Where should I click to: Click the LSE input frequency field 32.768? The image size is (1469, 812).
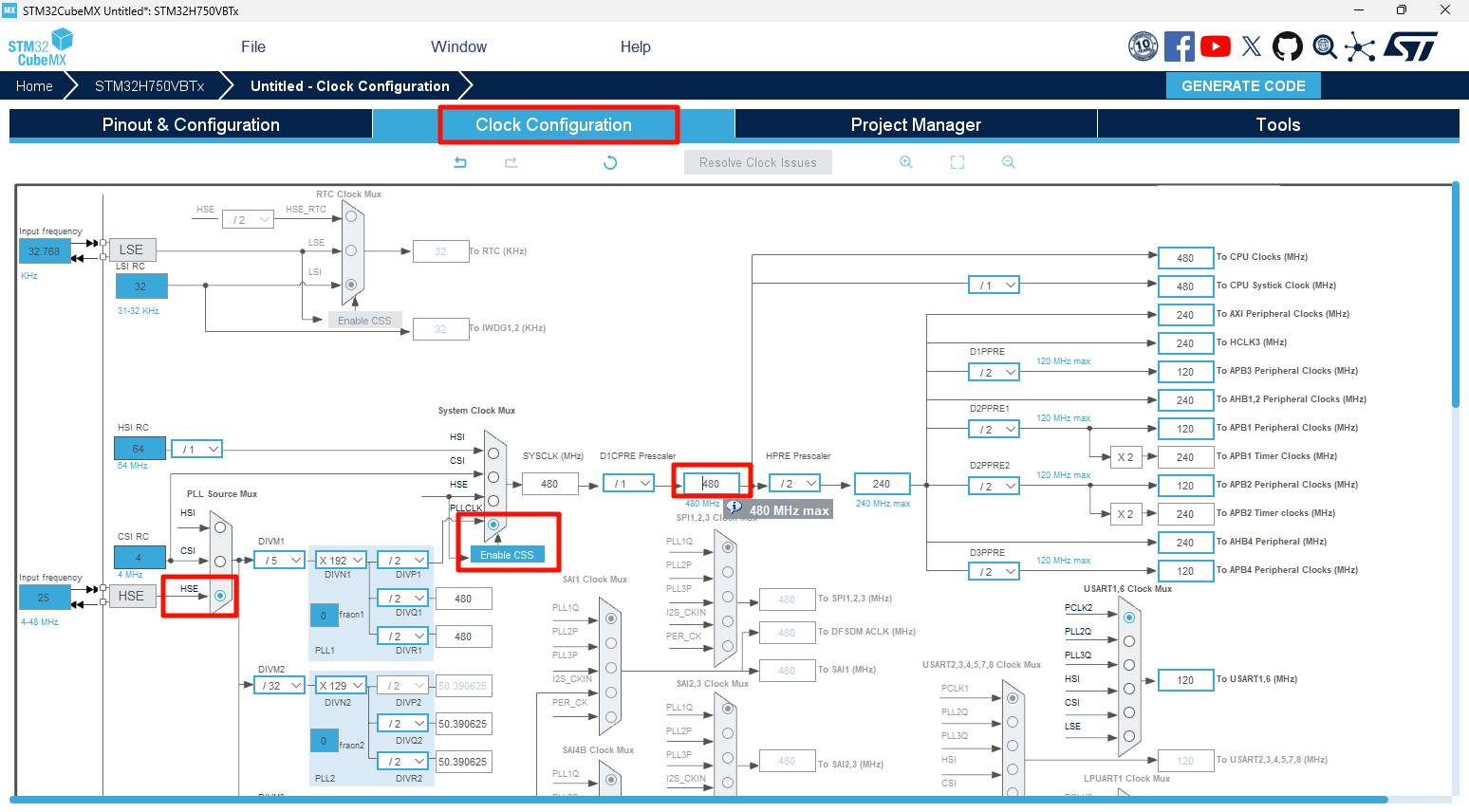45,251
